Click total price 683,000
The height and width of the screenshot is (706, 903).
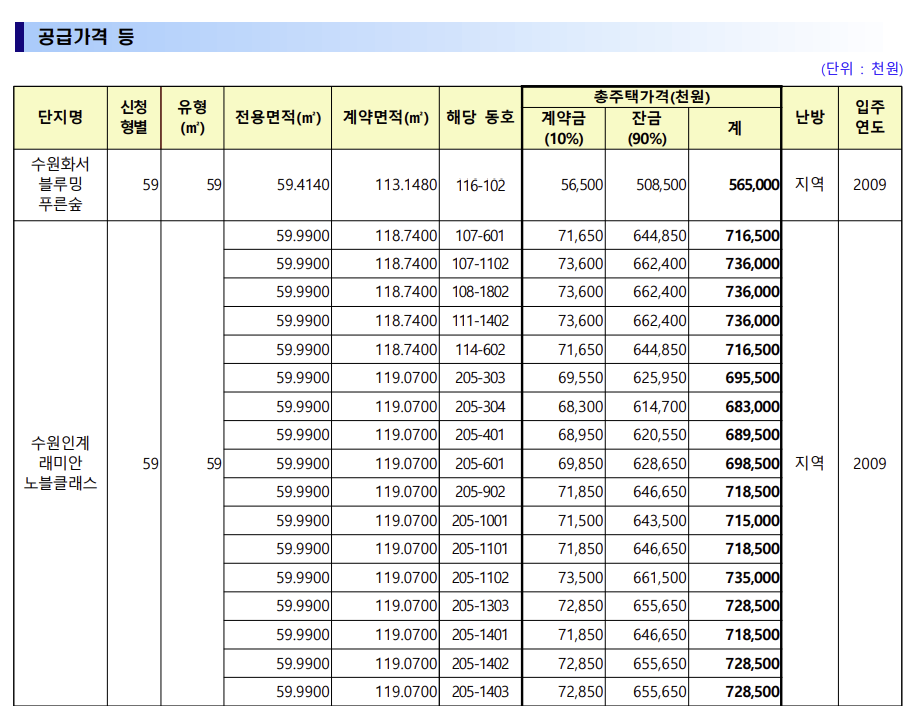[x=752, y=407]
